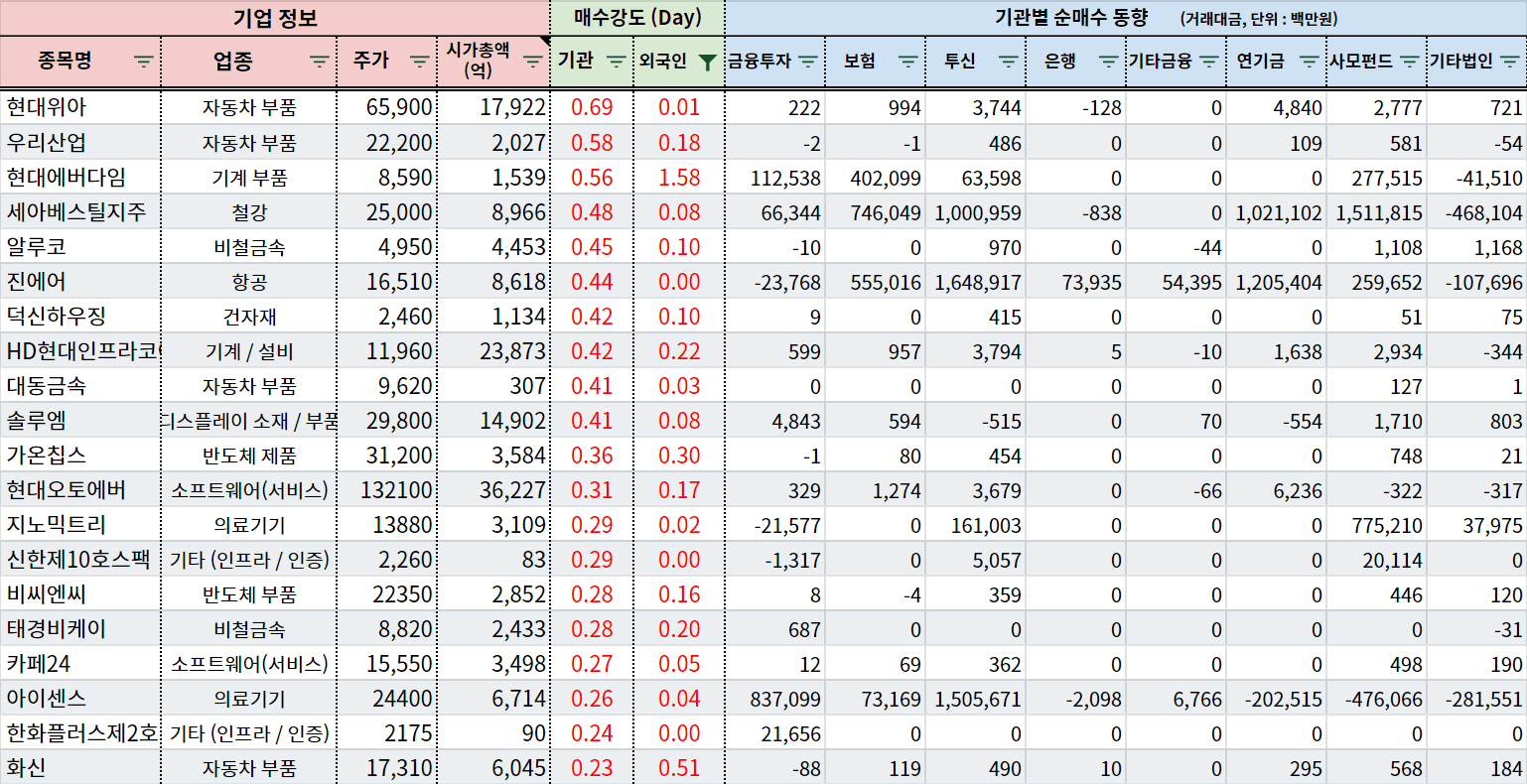
Task: Click stock name 우리산업
Action: [47, 142]
